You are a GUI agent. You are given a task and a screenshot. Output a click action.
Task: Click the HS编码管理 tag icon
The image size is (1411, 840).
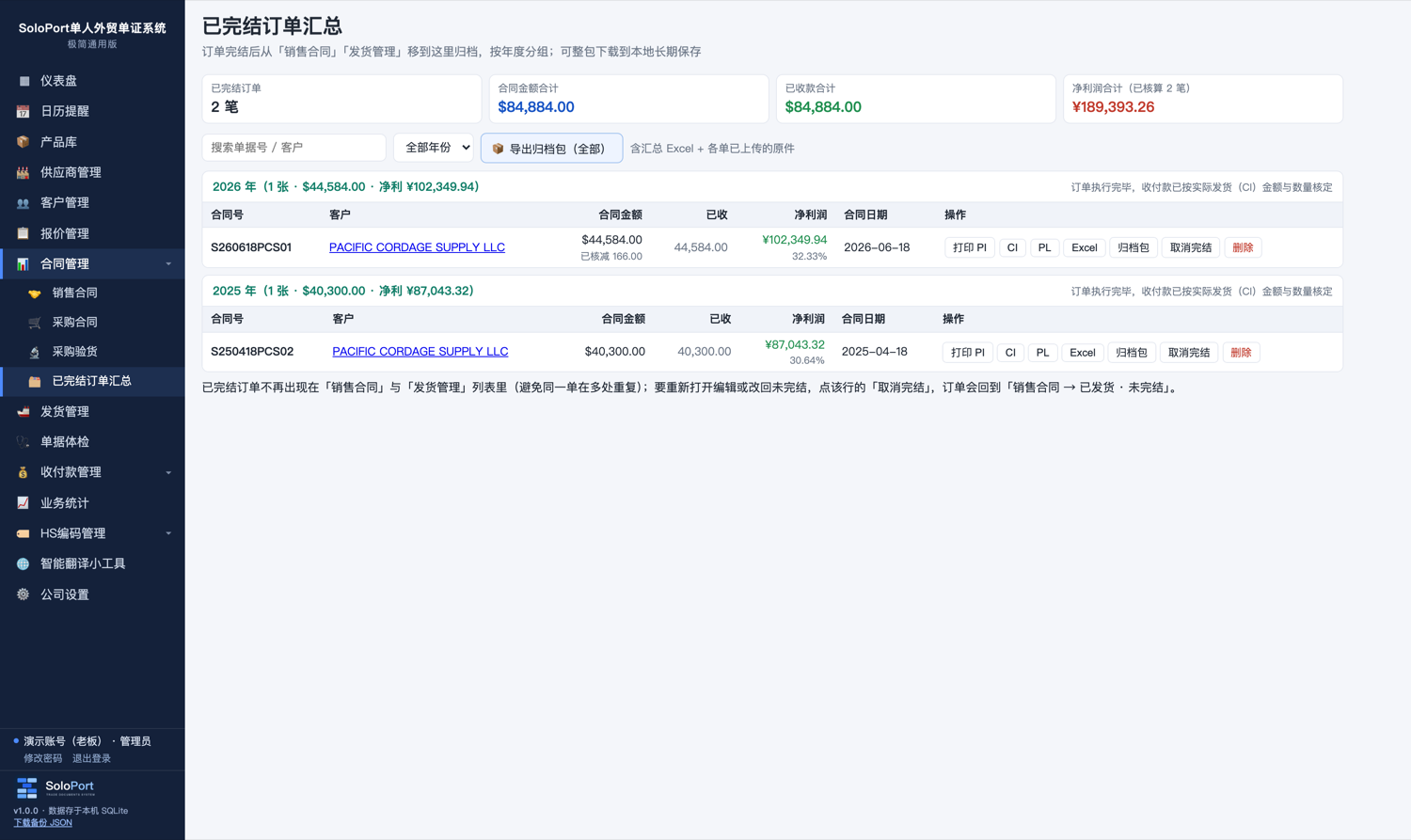(x=24, y=533)
